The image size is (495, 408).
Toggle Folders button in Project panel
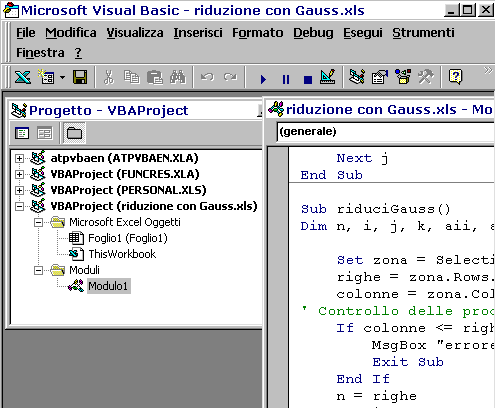(74, 133)
